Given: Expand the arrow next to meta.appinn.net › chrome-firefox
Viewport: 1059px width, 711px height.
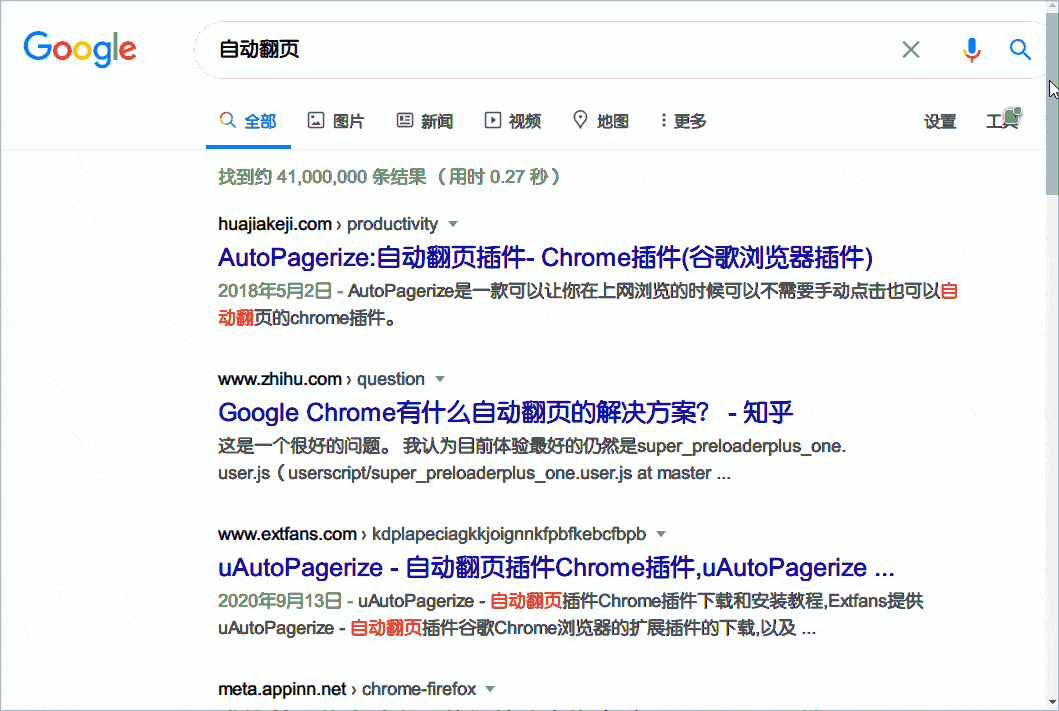Looking at the screenshot, I should (x=490, y=689).
